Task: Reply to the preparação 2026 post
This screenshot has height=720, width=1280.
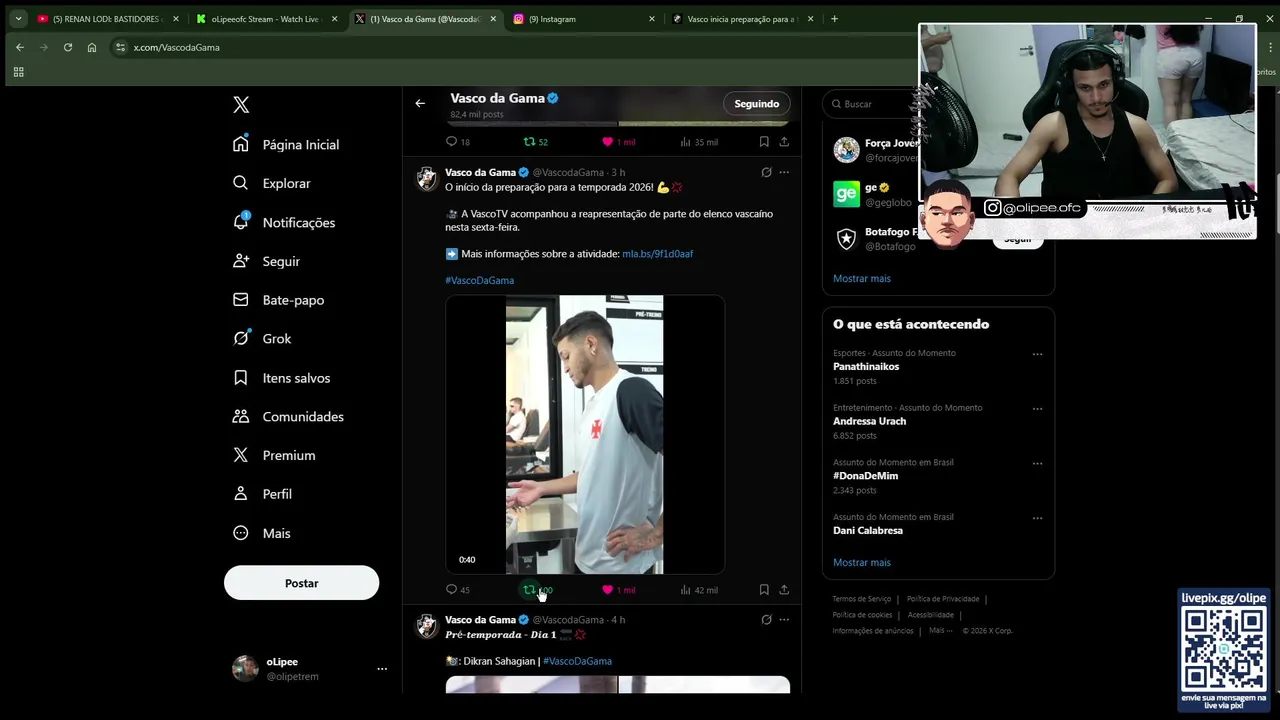Action: coord(458,590)
